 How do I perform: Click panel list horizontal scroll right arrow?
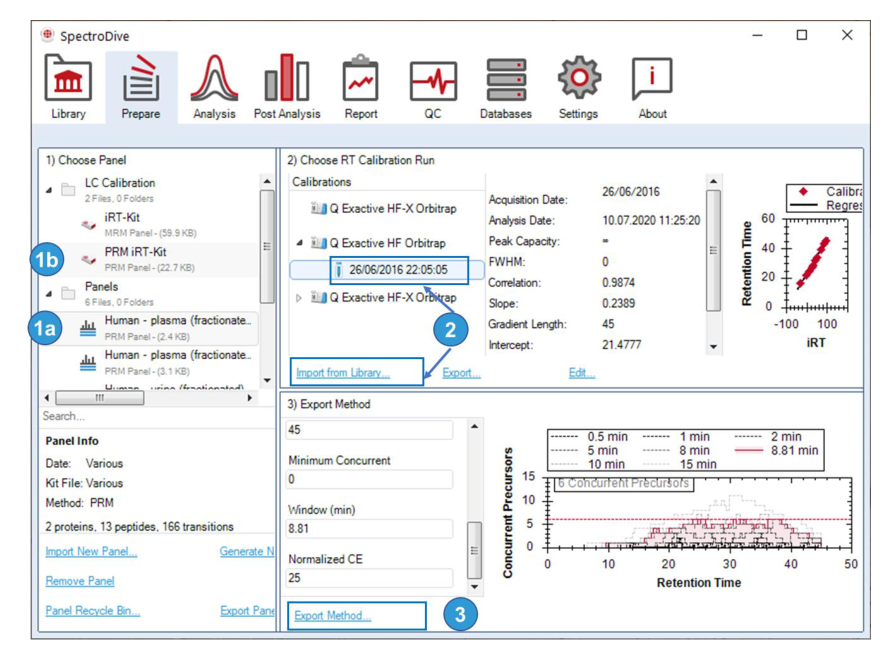[250, 398]
